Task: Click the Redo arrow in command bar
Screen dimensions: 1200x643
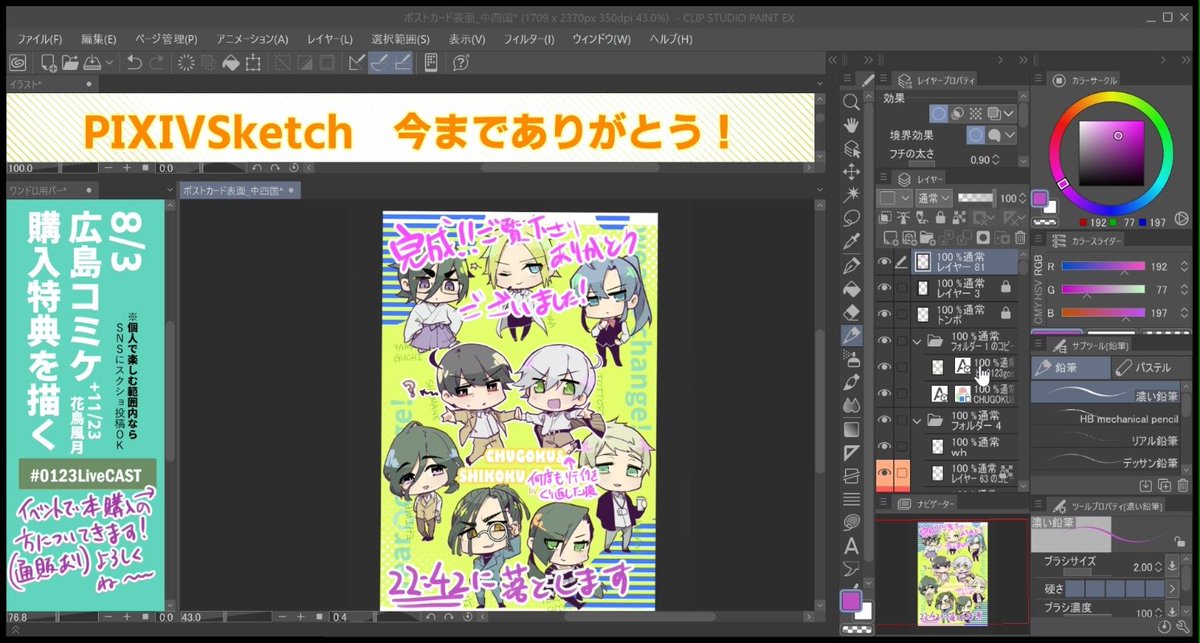Action: 157,63
